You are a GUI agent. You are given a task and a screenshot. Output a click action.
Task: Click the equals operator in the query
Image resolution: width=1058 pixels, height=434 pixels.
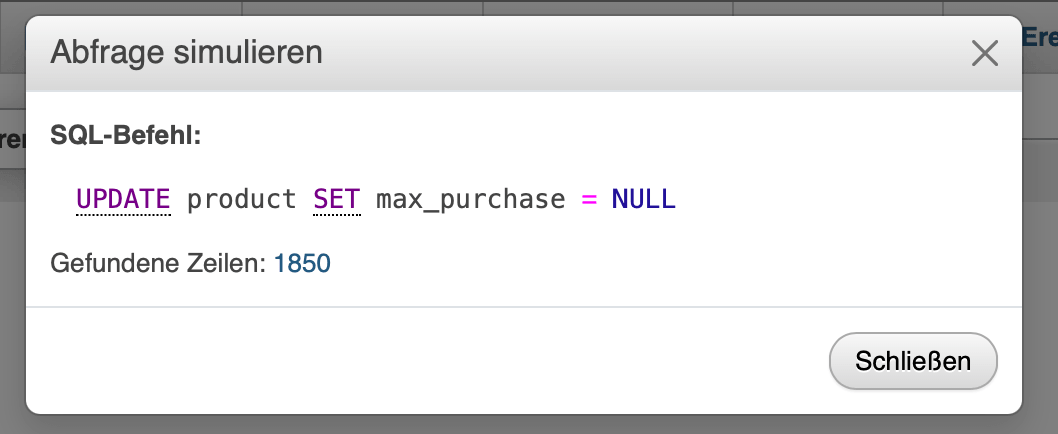tap(588, 199)
